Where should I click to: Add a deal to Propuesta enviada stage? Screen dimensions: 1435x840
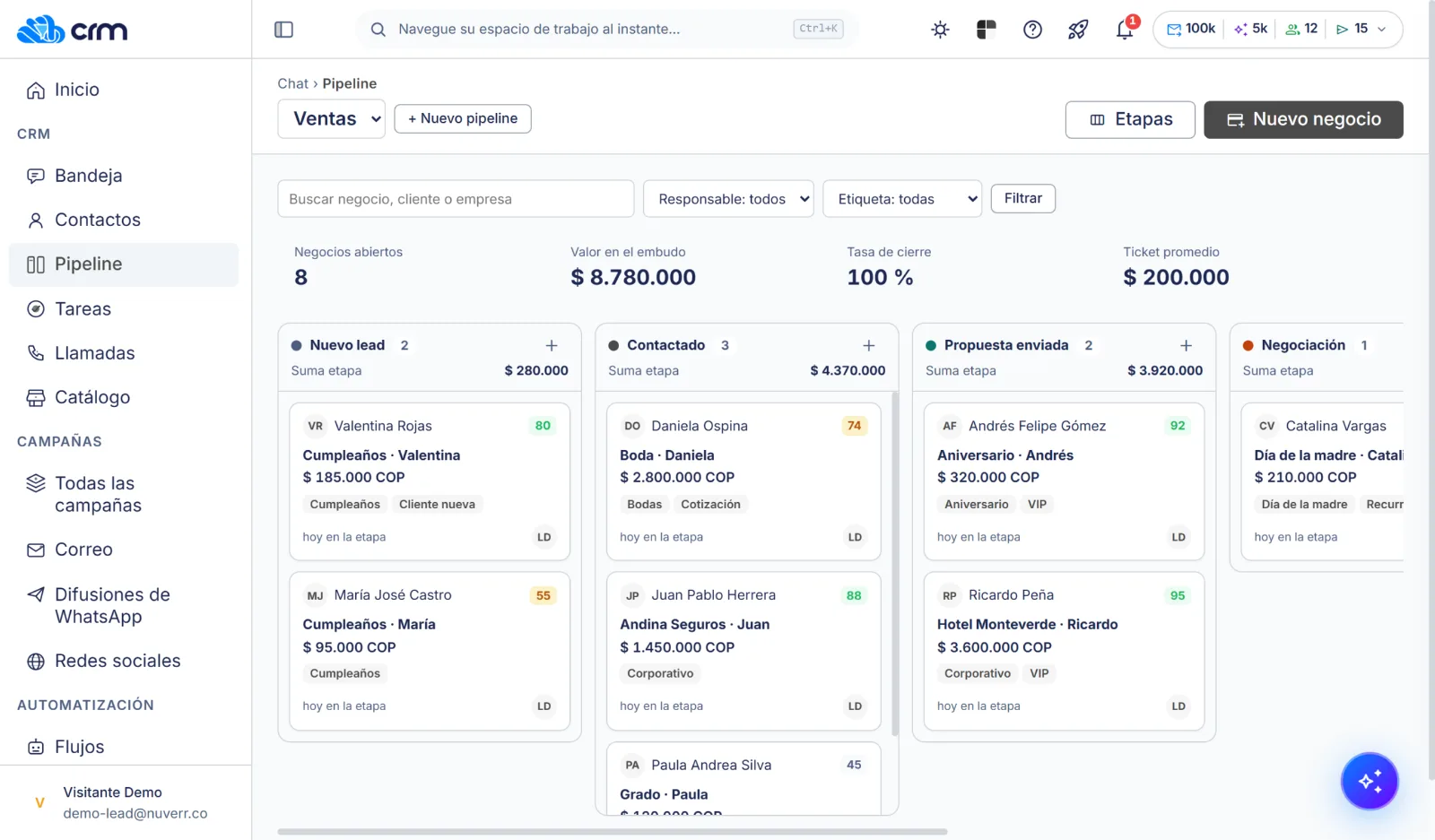(1186, 345)
